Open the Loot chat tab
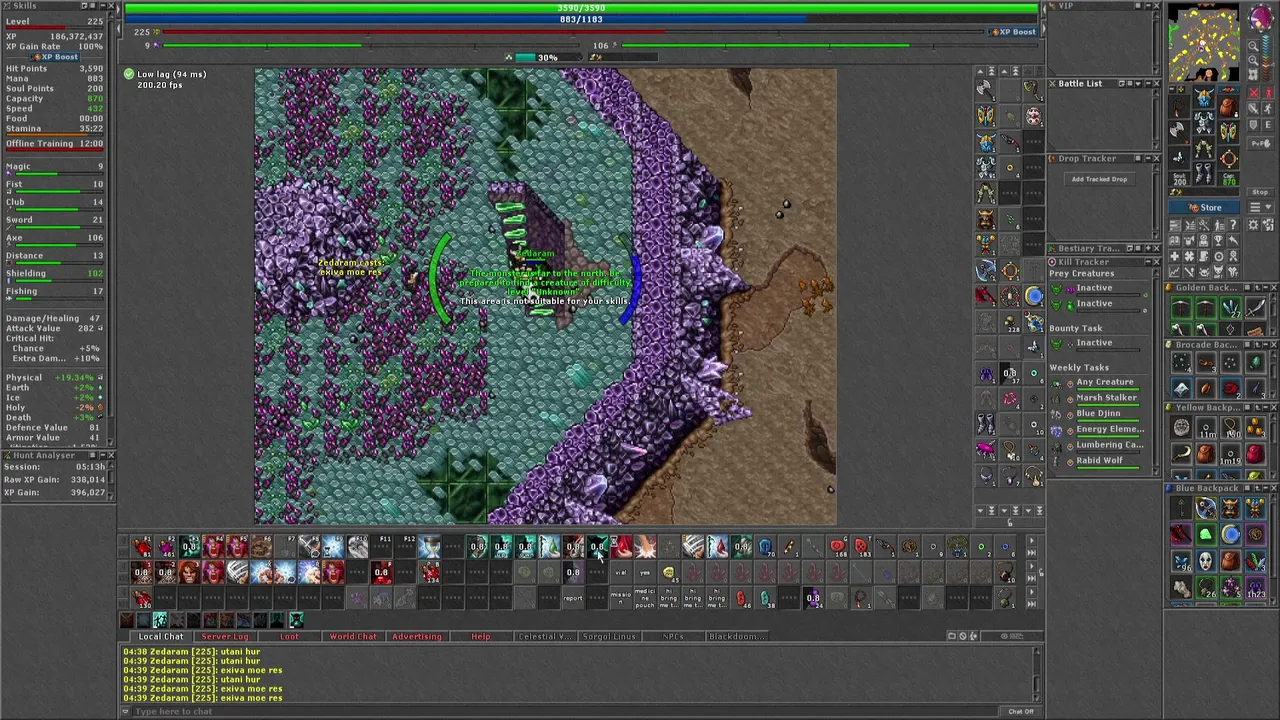 [289, 636]
